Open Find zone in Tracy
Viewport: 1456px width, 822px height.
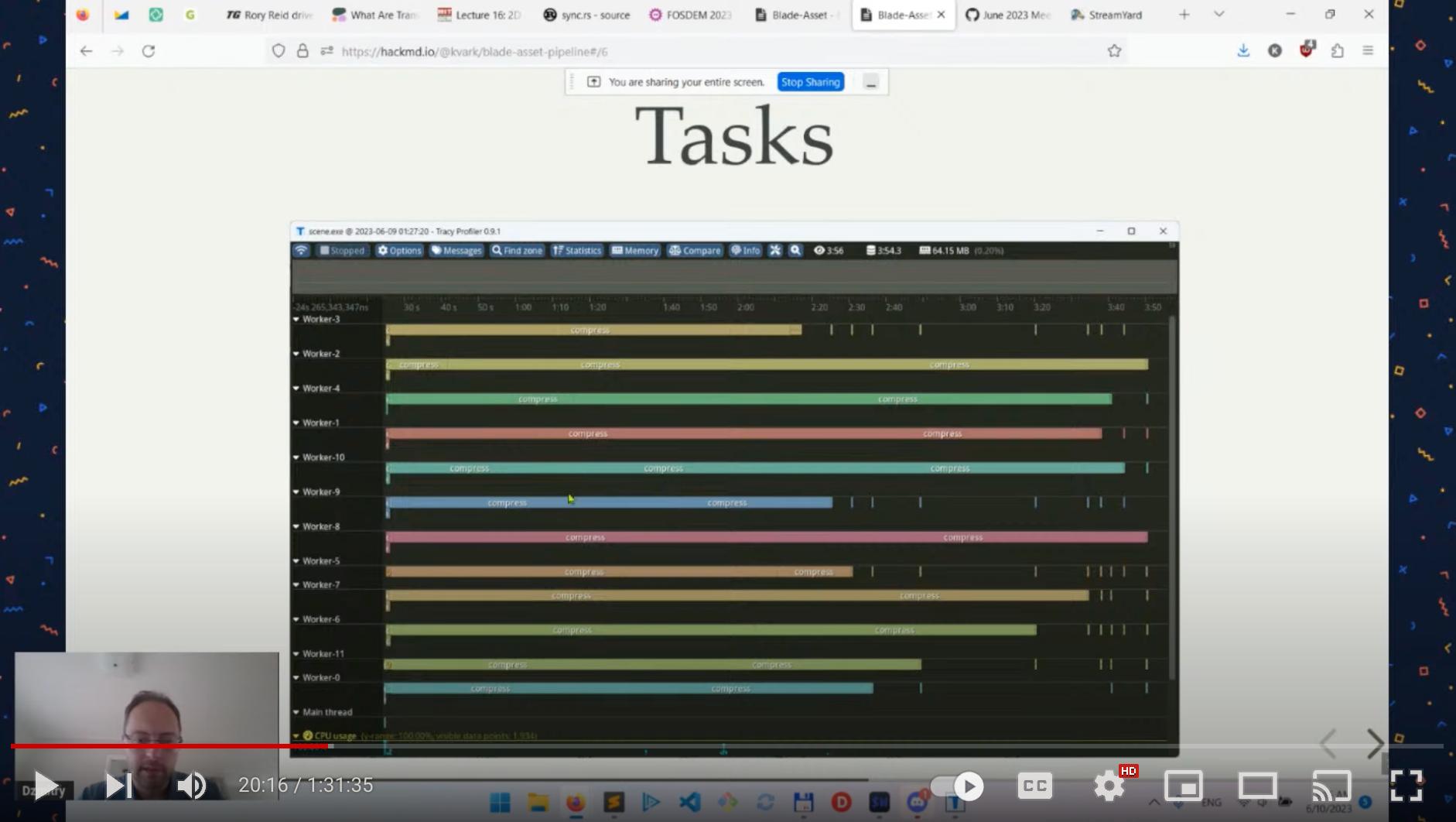tap(517, 251)
